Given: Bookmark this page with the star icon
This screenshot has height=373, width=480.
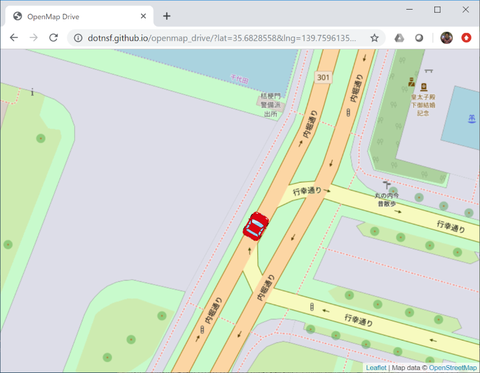Looking at the screenshot, I should [x=374, y=38].
